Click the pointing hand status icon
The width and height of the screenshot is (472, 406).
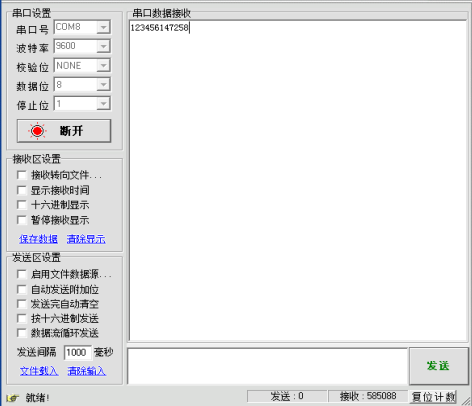click(13, 398)
